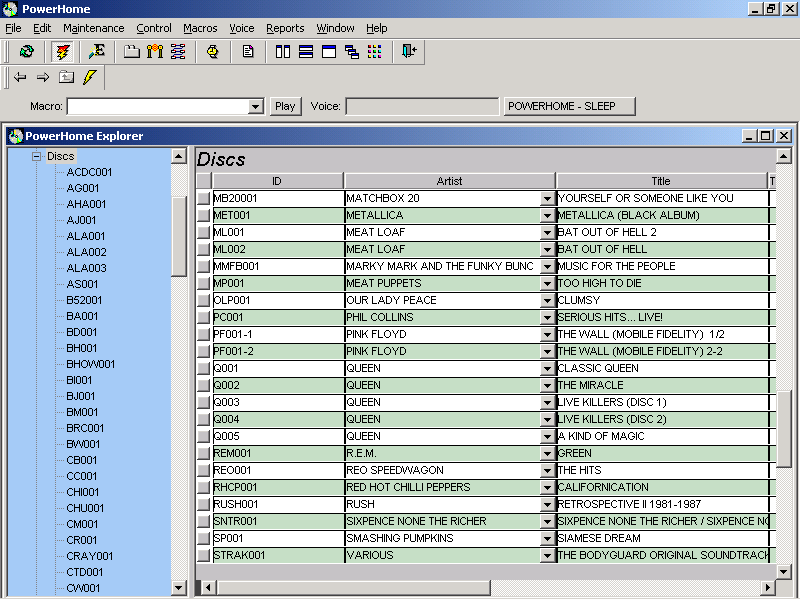Screen dimensions: 800x600
Task: Open artist dropdown for R.E.M.
Action: pos(547,454)
